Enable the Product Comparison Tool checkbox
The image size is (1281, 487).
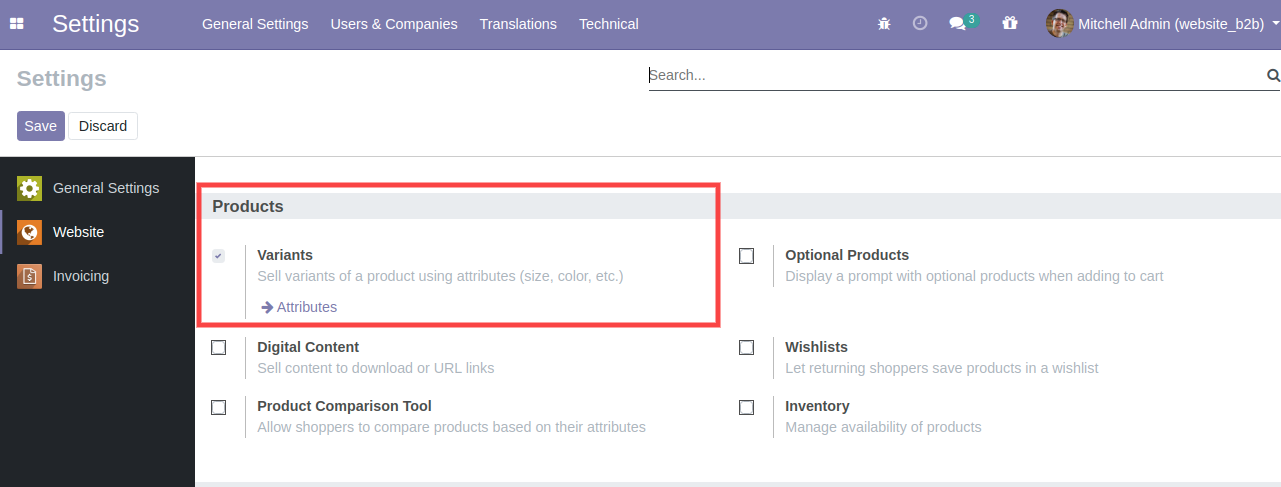(218, 407)
